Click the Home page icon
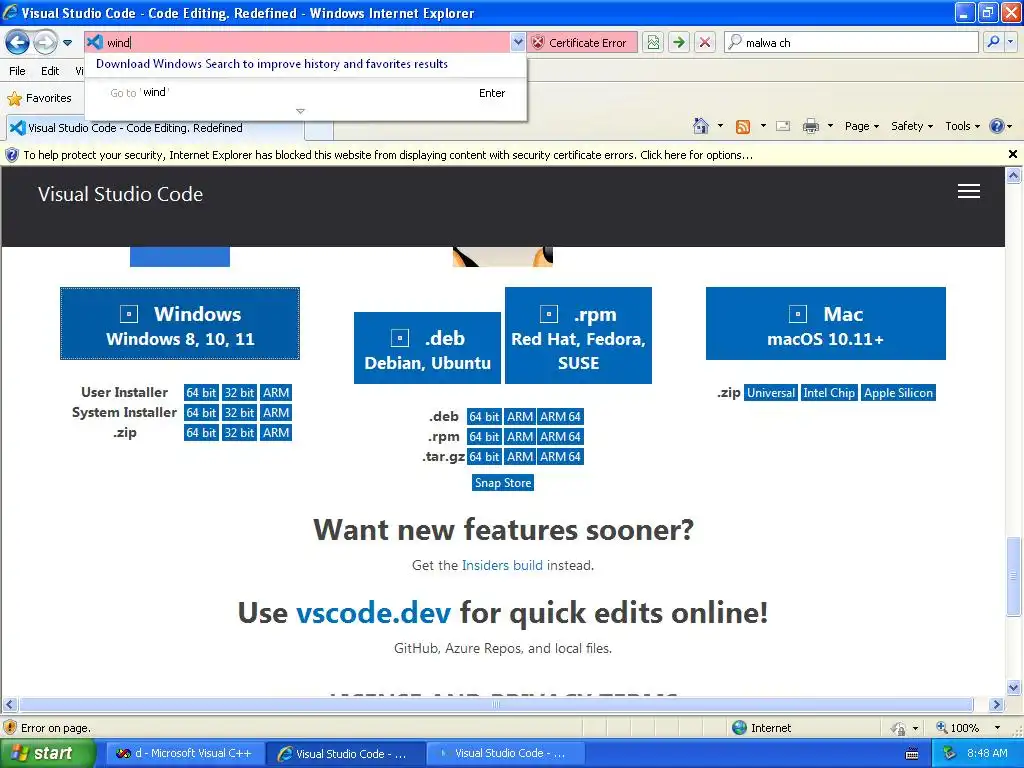Screen dimensions: 1024x768 click(x=701, y=126)
